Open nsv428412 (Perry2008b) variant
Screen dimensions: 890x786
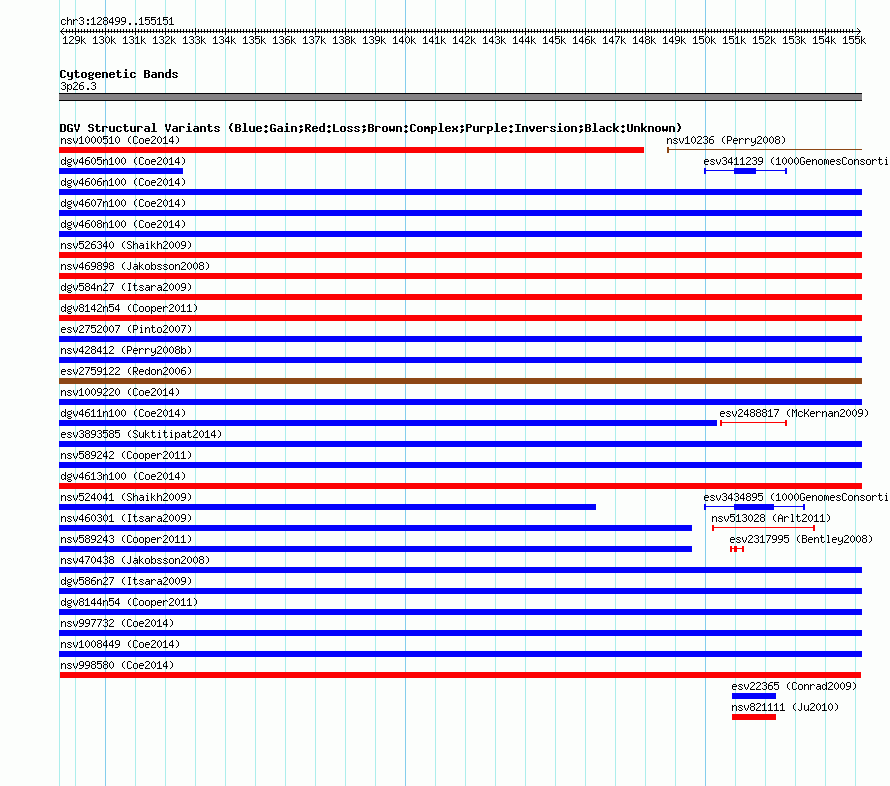(126, 350)
